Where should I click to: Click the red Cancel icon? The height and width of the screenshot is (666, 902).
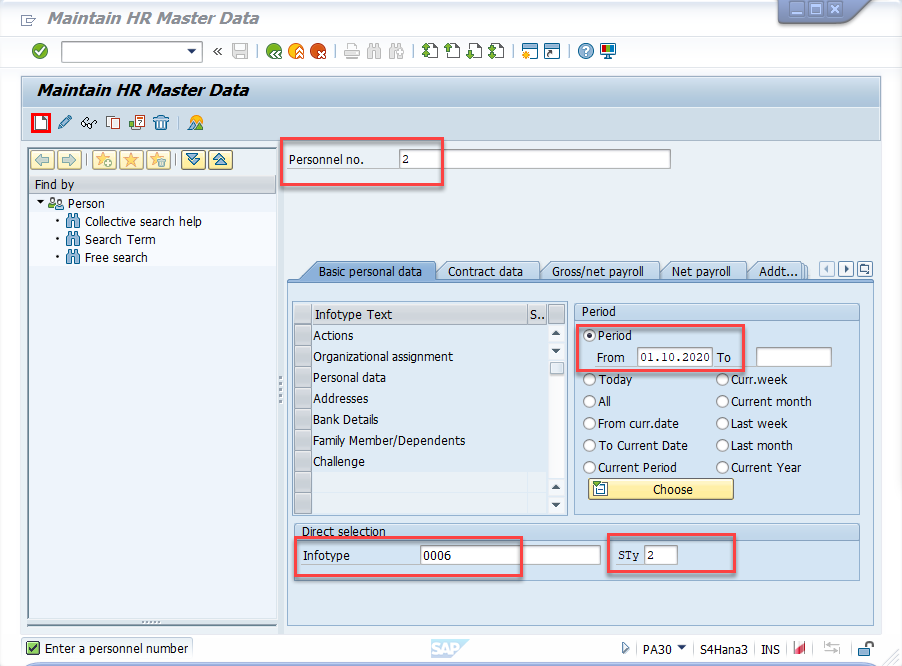[318, 51]
